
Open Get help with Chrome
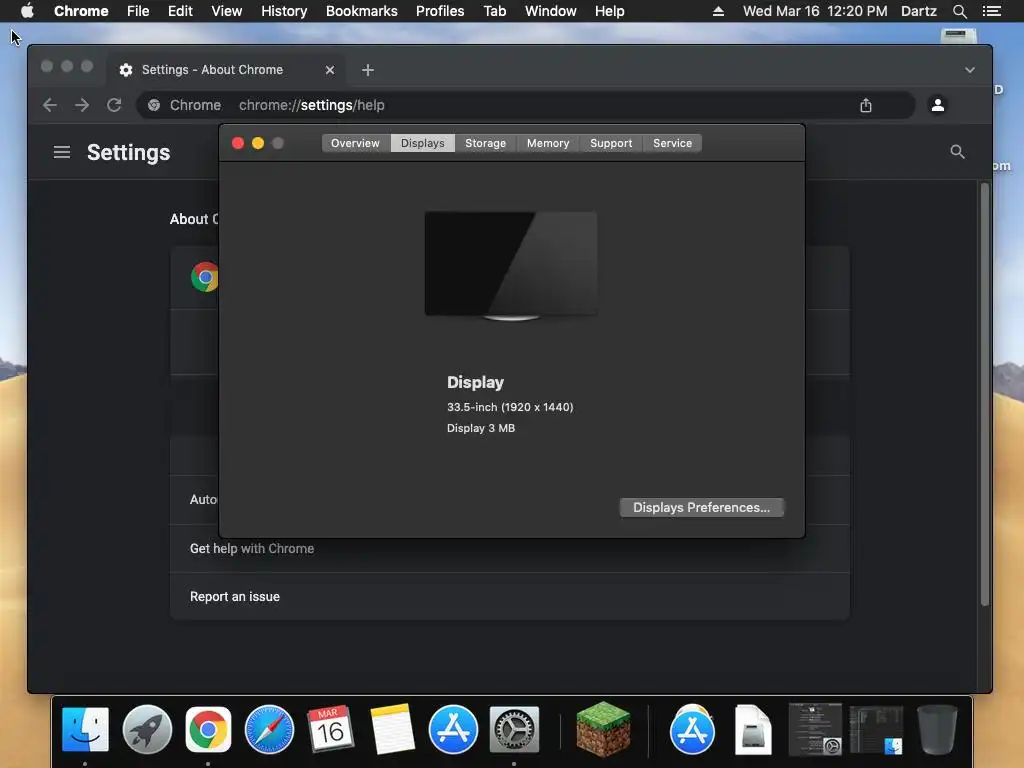509,549
